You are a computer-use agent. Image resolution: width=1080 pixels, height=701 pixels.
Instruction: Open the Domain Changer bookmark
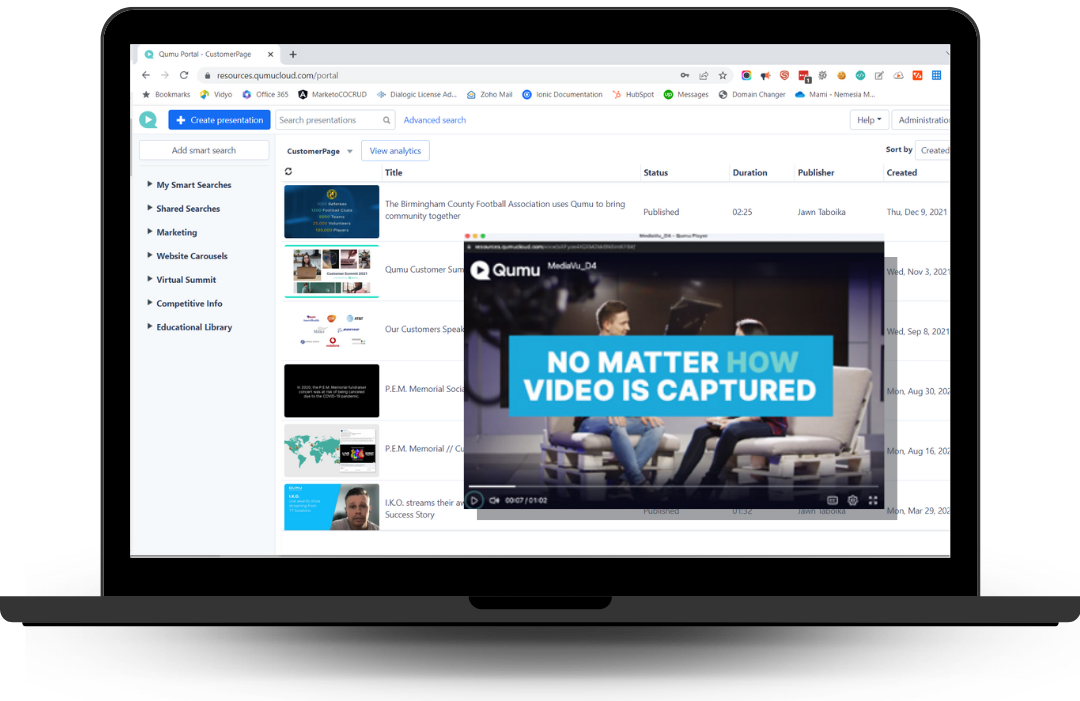point(751,94)
